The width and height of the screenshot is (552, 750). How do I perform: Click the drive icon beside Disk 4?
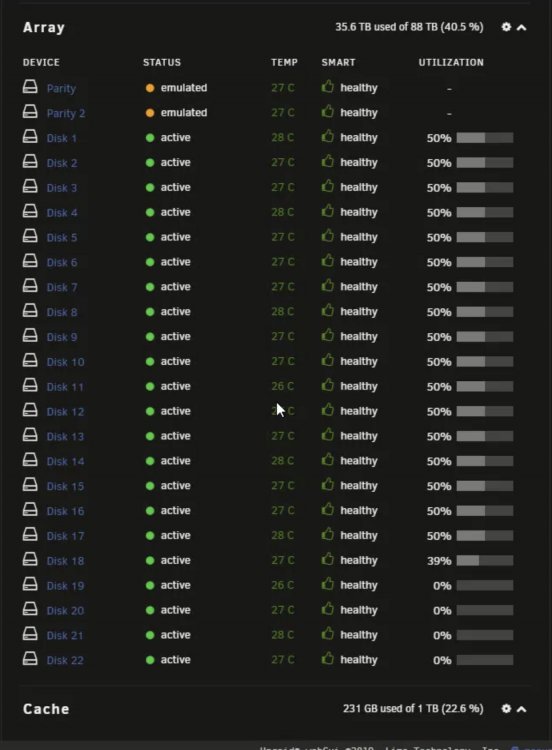(30, 211)
